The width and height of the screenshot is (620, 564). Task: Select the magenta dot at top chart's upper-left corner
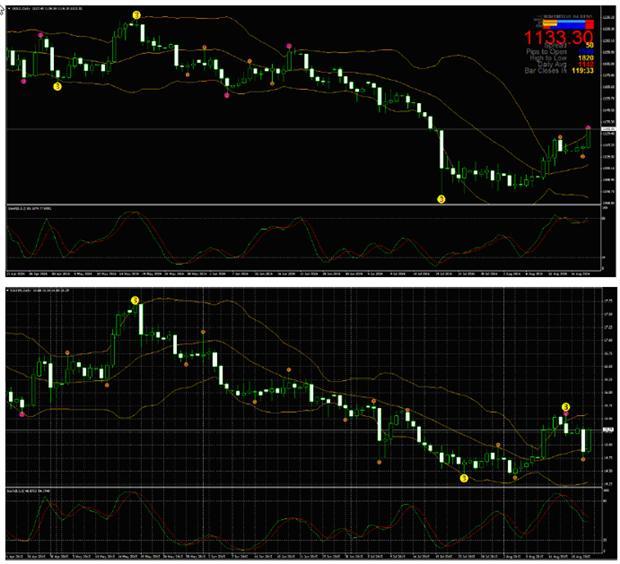[41, 34]
